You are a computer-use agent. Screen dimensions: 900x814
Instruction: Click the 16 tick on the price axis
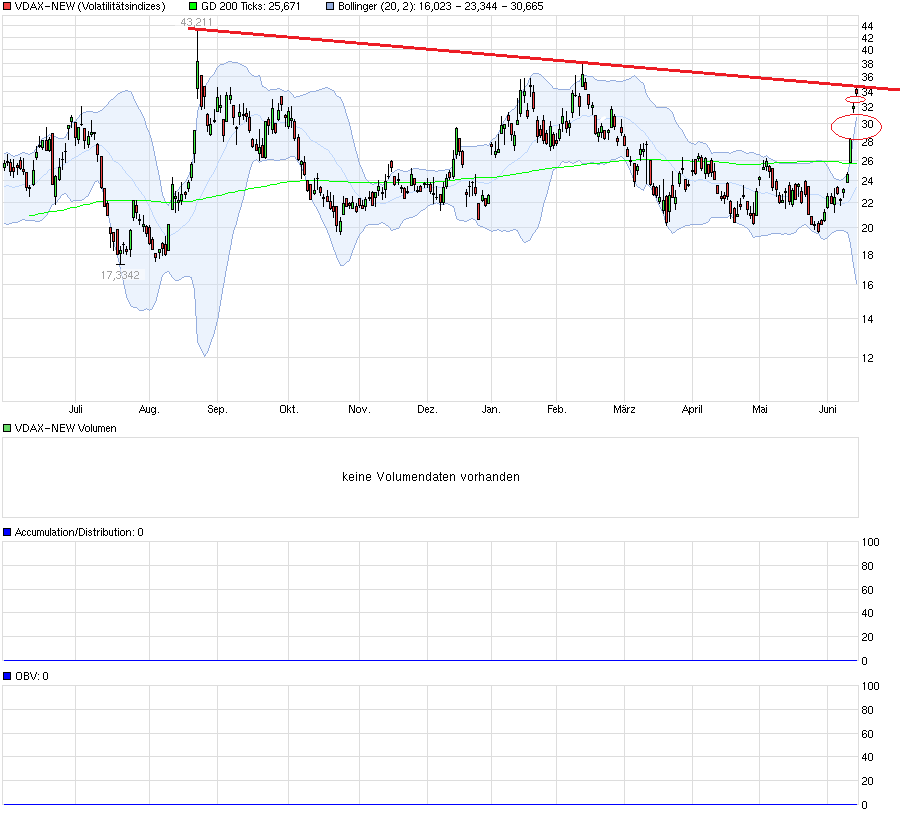(867, 285)
